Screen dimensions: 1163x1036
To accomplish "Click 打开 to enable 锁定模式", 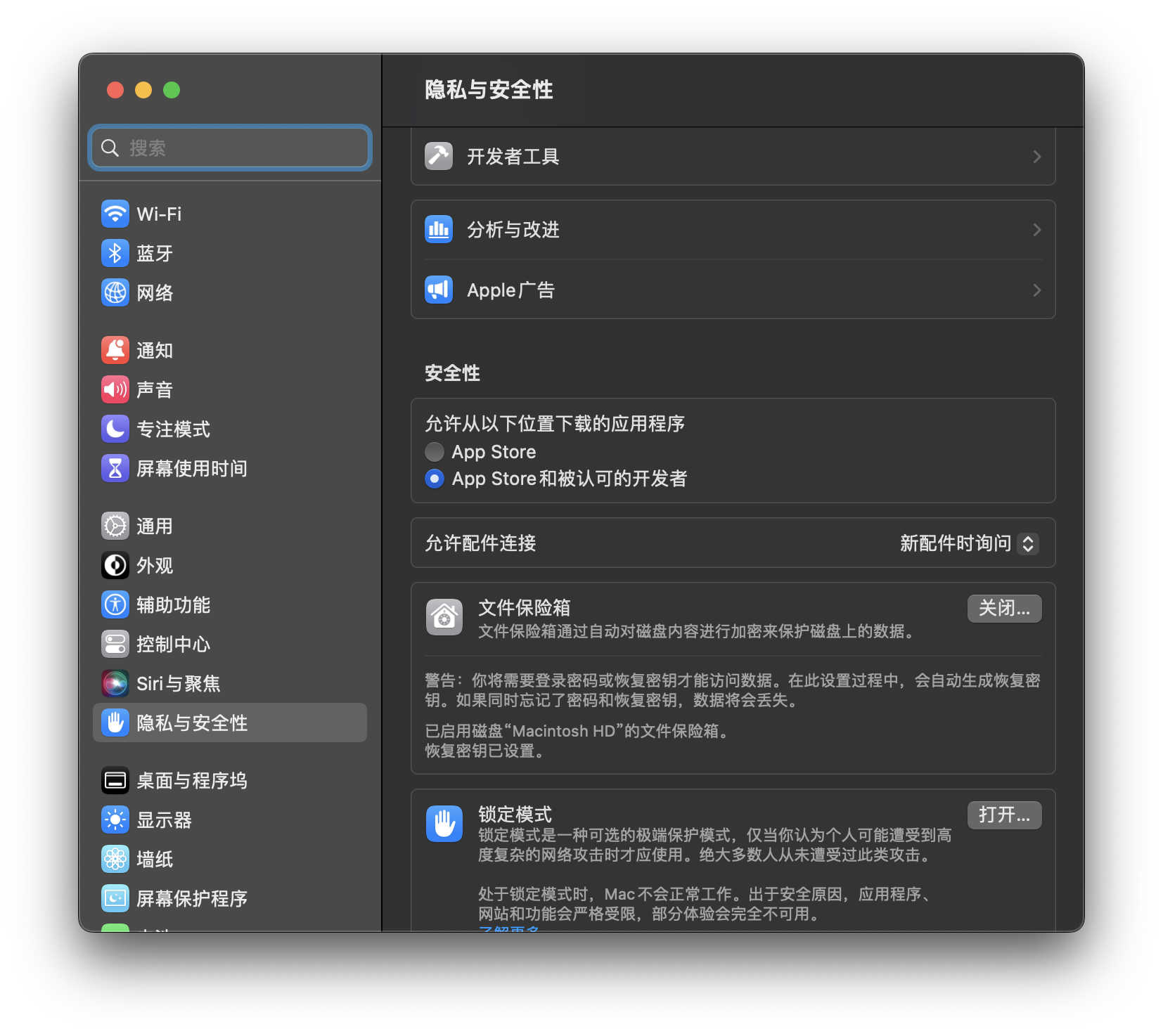I will click(x=1004, y=815).
